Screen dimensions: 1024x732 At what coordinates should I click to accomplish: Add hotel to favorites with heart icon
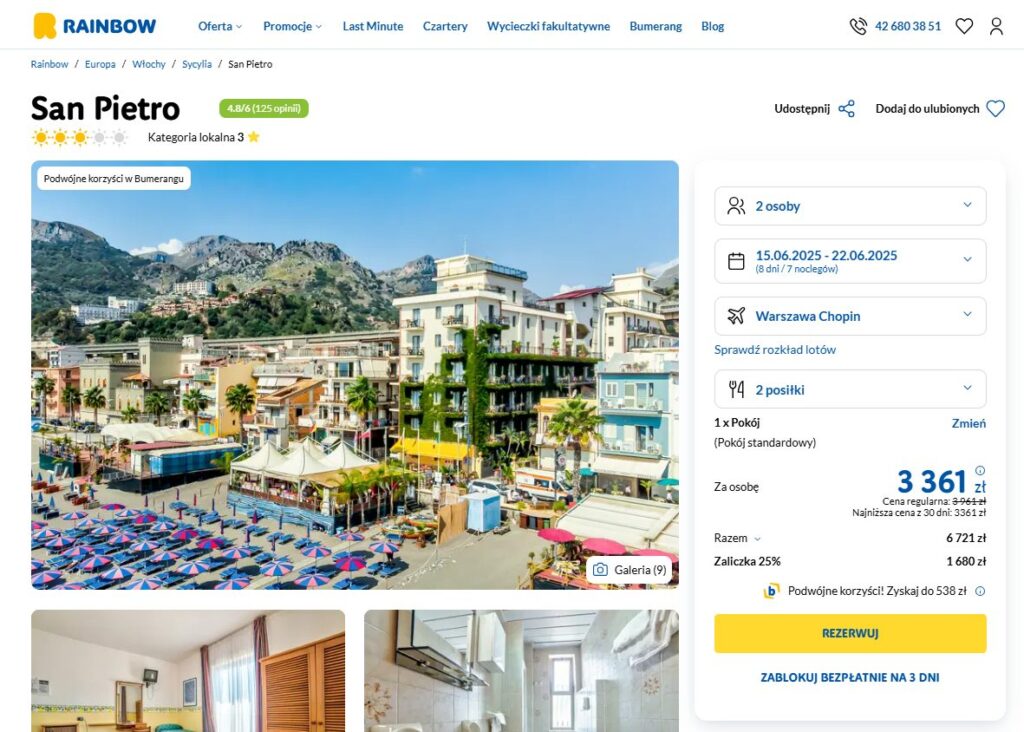tap(995, 108)
